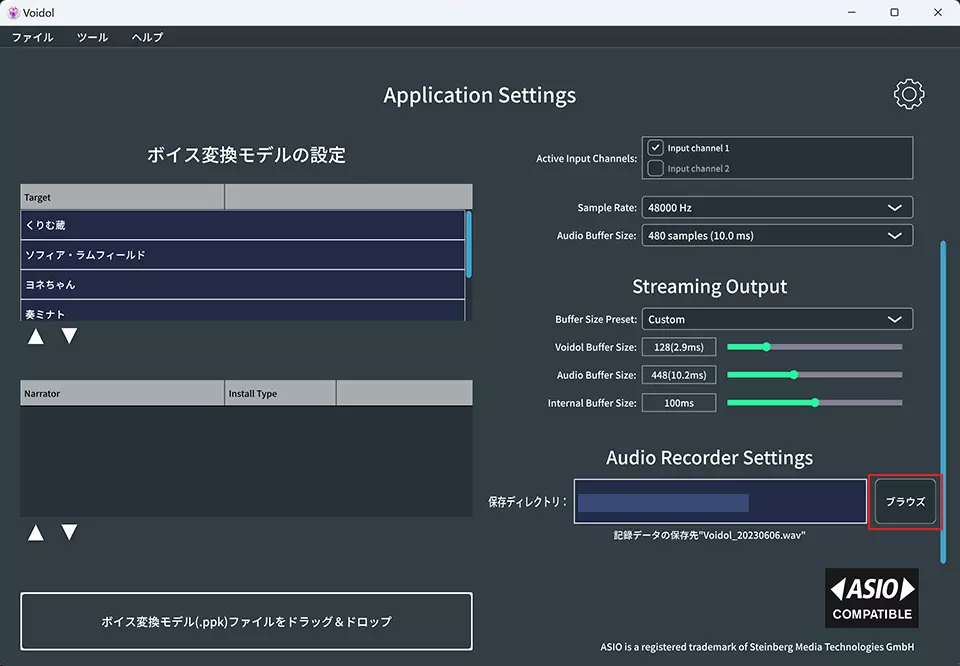Close the Voidol window

coord(938,12)
